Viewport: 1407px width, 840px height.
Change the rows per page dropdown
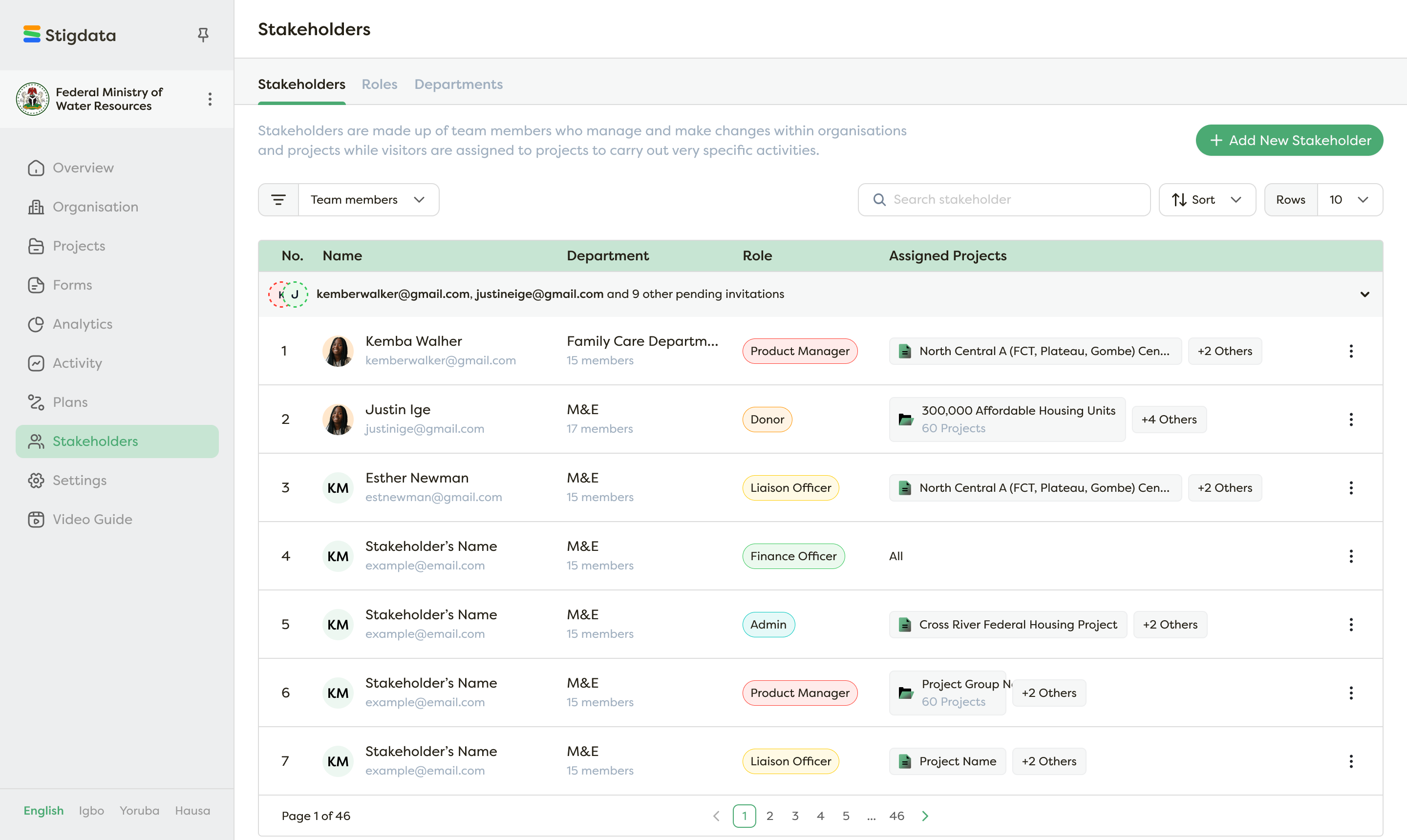click(x=1349, y=200)
